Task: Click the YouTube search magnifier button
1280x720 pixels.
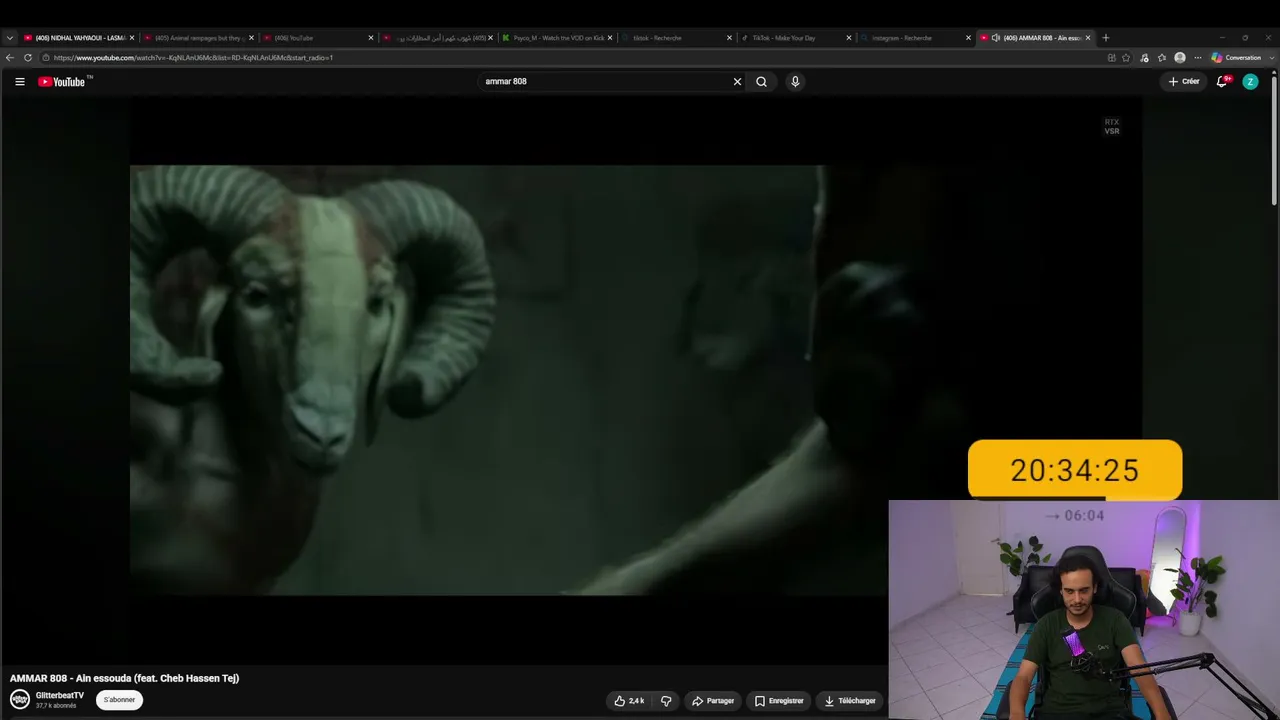Action: click(761, 82)
